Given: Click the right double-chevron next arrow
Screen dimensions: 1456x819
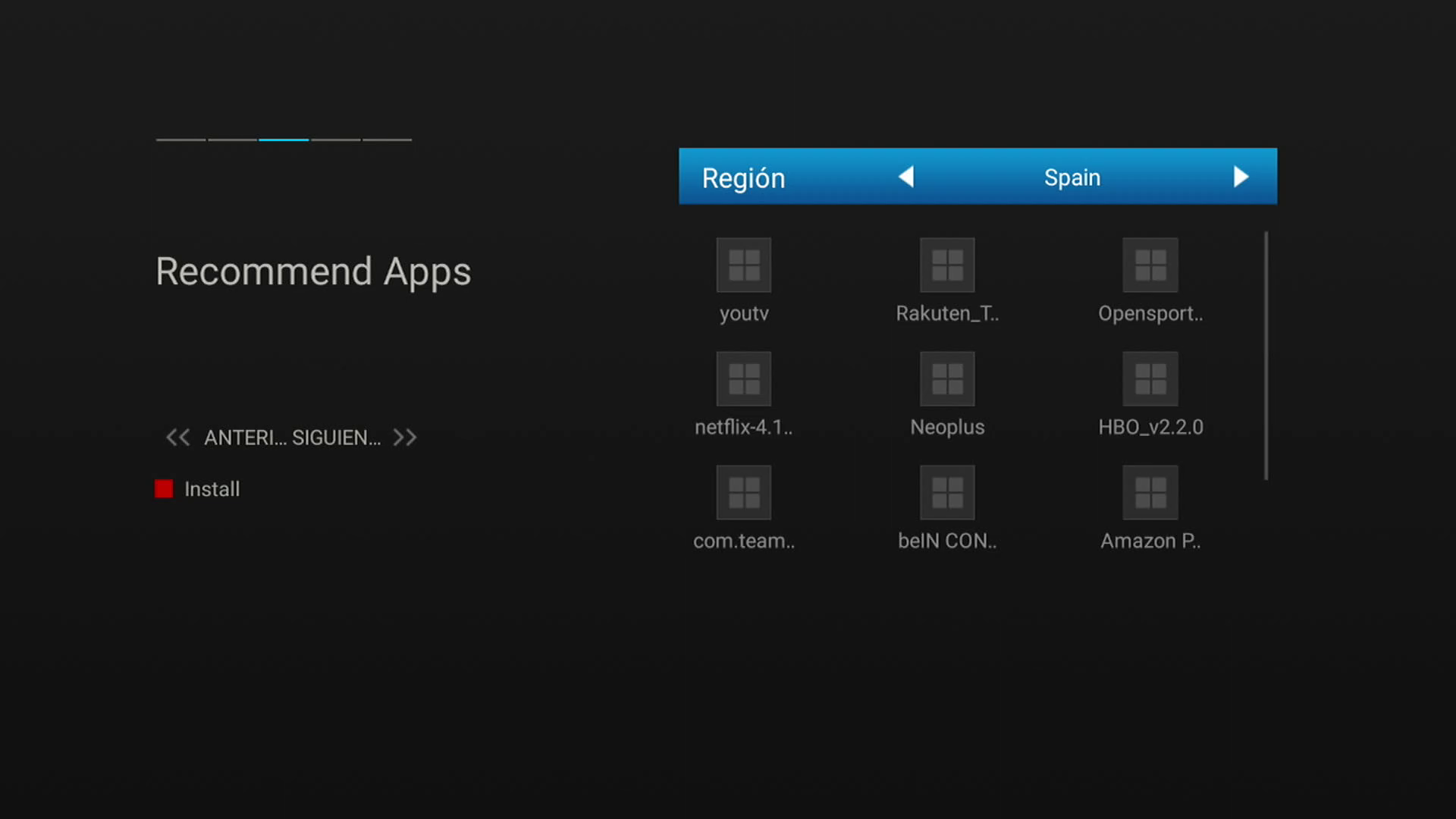Looking at the screenshot, I should pyautogui.click(x=405, y=438).
